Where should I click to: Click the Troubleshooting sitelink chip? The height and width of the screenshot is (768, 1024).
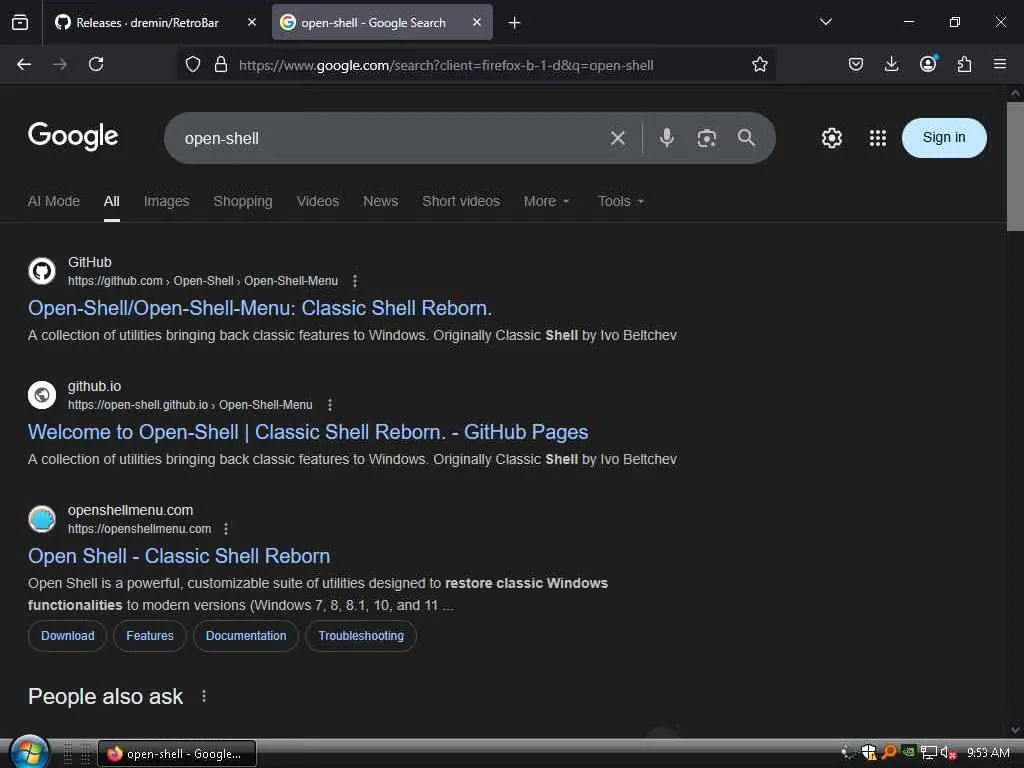pos(361,636)
